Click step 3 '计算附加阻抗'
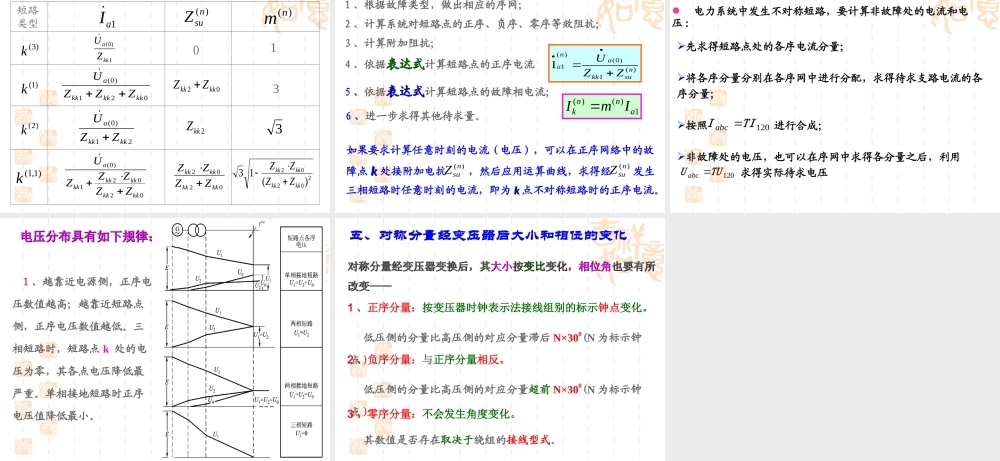Screen dimensions: 1000x461 390,43
